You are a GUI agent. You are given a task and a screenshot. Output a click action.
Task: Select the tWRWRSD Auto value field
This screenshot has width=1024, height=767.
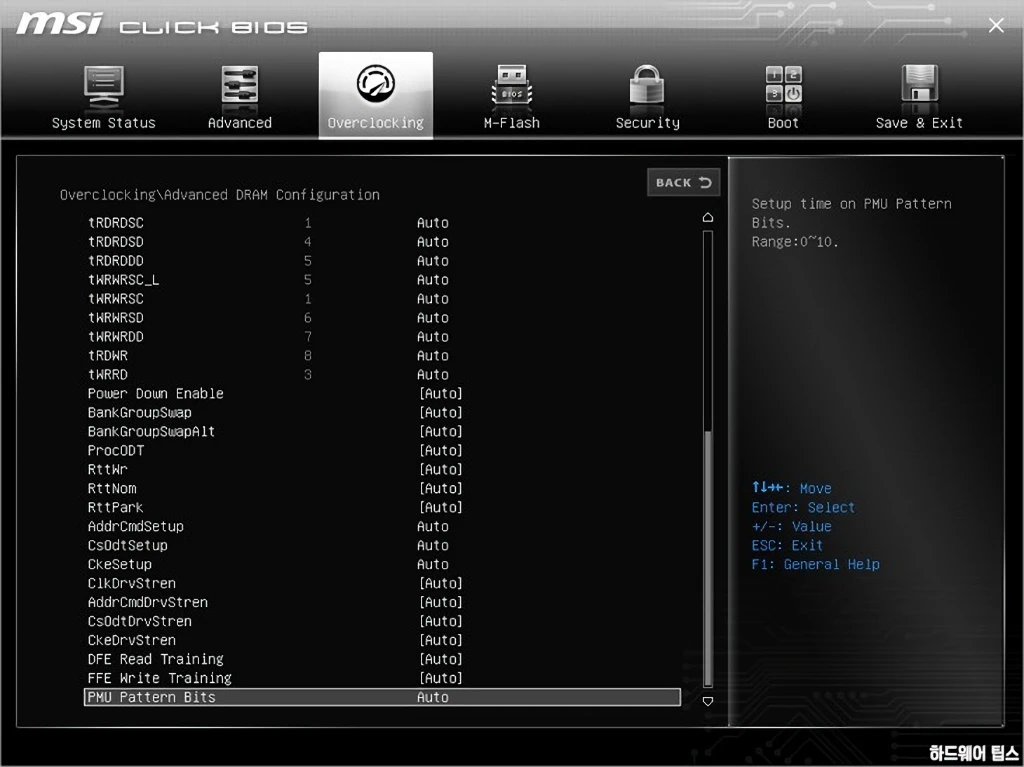click(x=432, y=318)
